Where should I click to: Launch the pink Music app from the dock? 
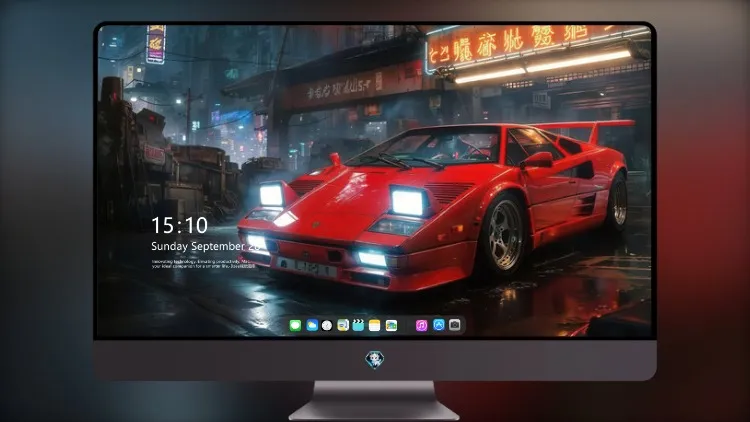pos(421,325)
